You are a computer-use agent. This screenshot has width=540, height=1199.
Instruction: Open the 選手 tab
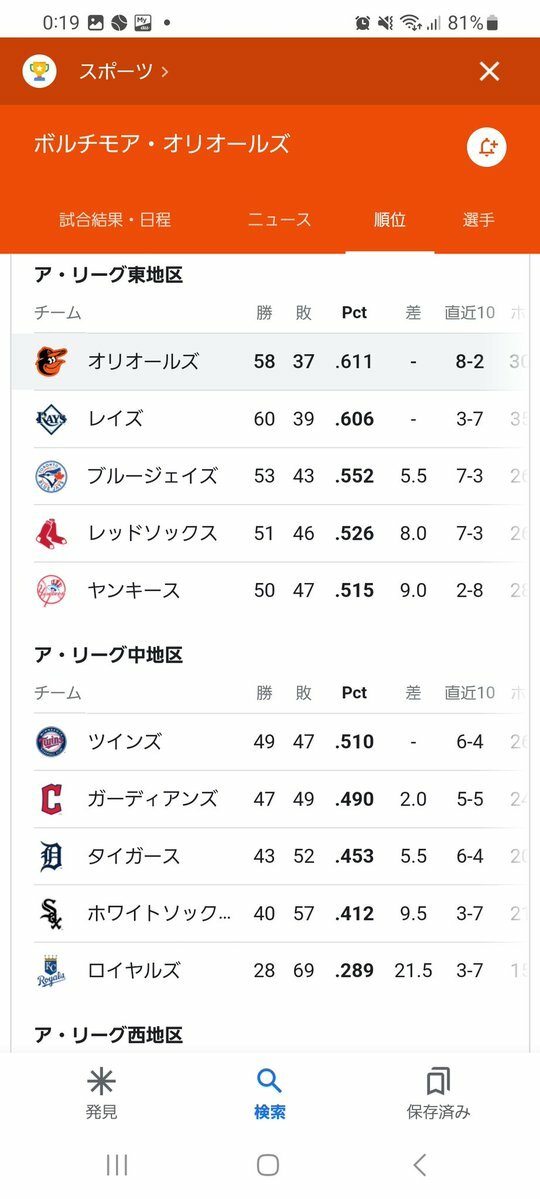click(x=479, y=220)
